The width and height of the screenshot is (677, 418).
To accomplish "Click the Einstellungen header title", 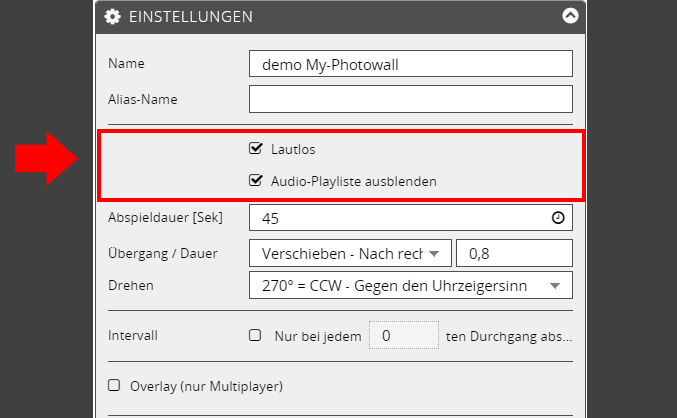I will [189, 16].
